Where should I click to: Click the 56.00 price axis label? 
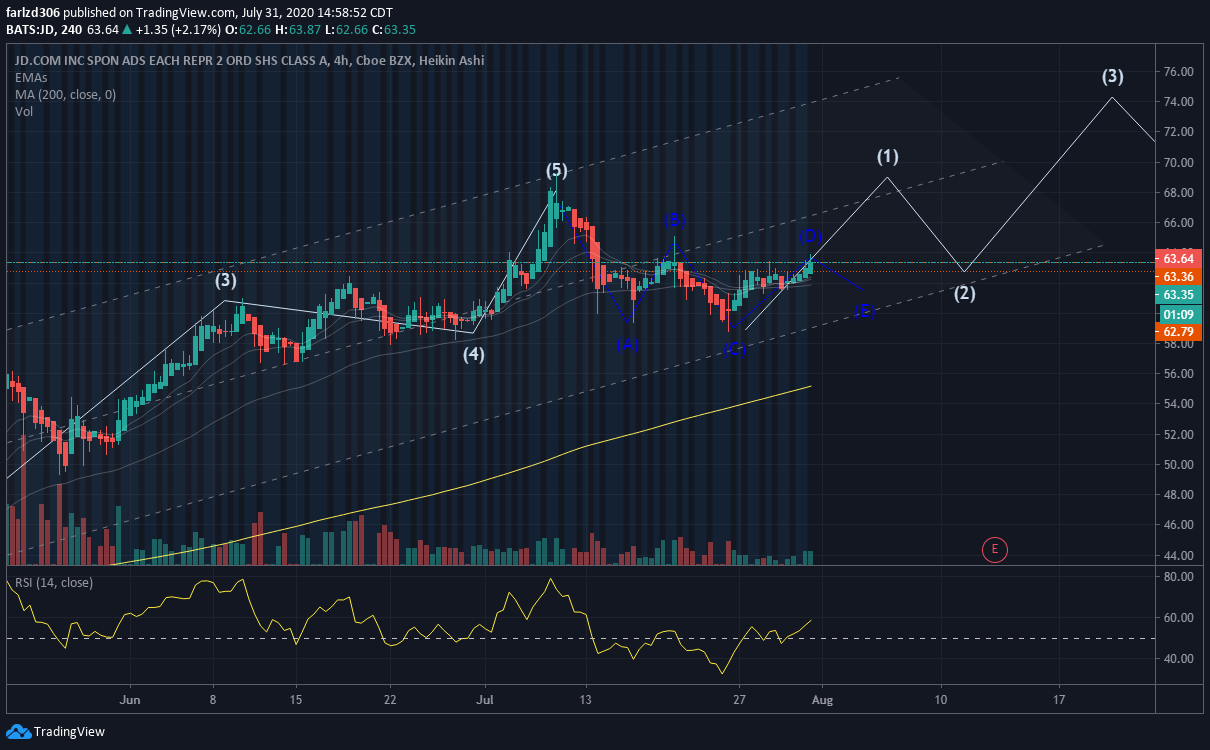coord(1179,374)
